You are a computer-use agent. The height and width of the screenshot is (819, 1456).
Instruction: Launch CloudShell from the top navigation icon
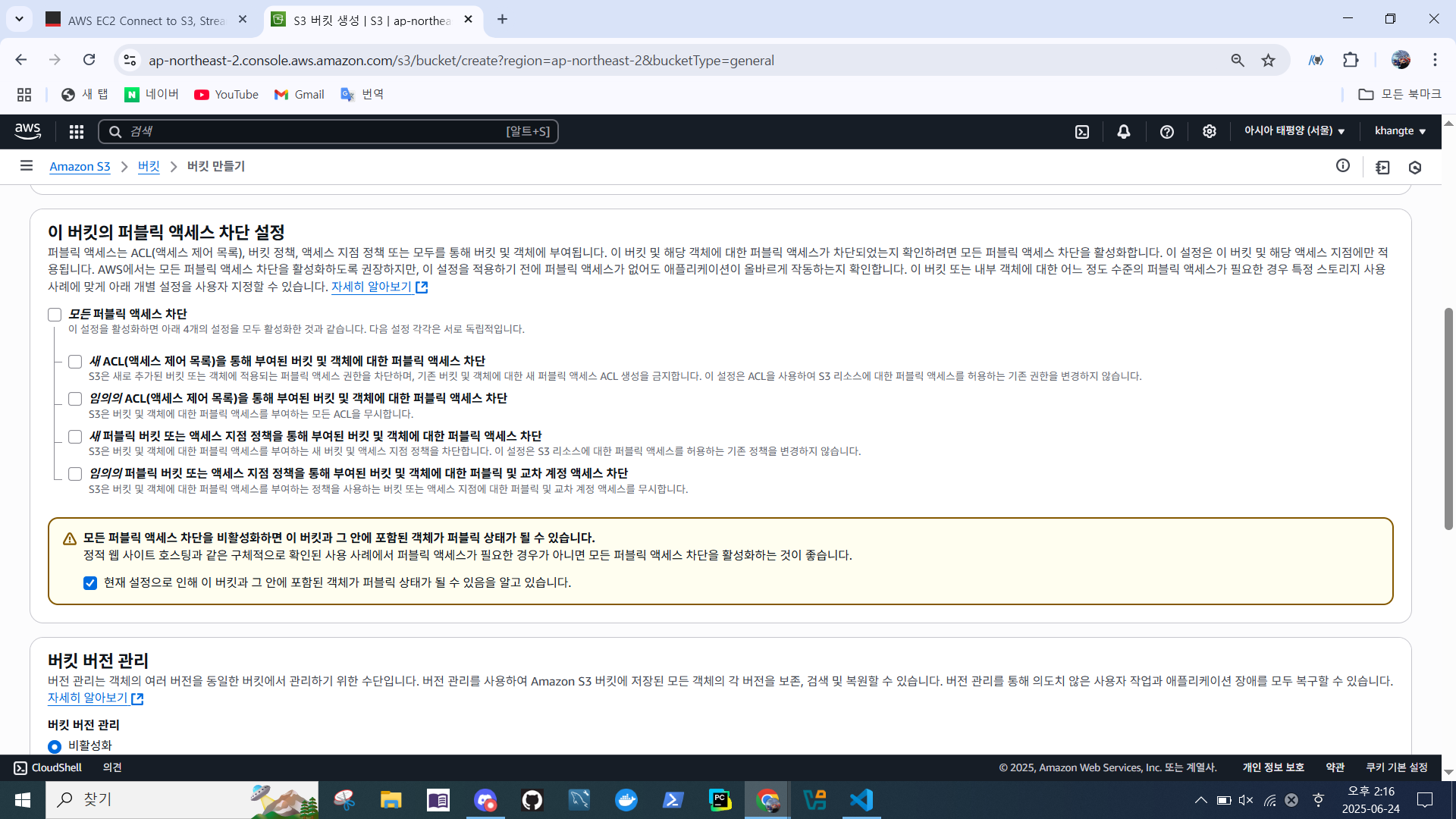coord(1082,131)
